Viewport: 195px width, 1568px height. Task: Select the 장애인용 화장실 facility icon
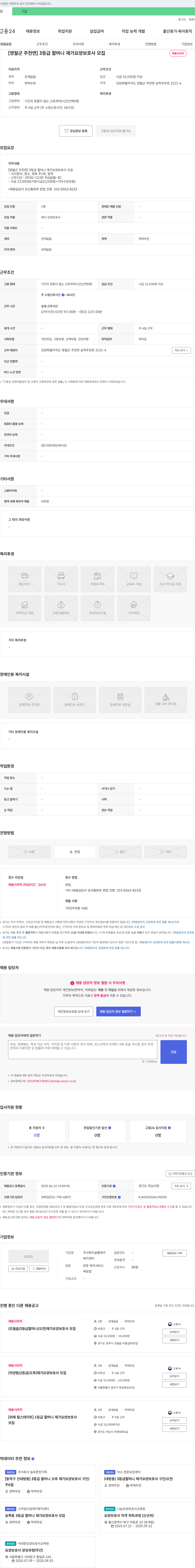click(120, 700)
